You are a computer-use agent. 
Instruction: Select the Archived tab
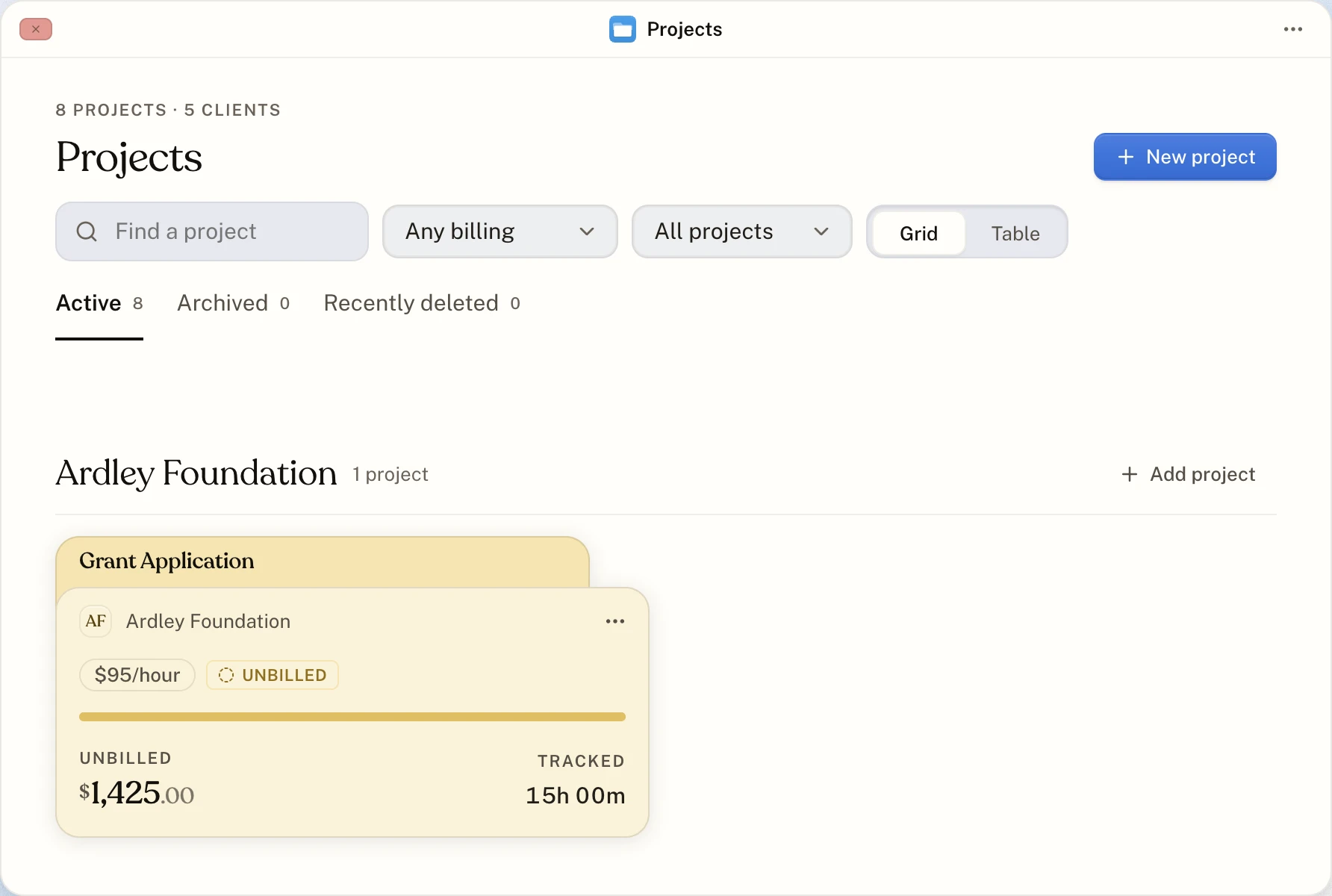[233, 303]
